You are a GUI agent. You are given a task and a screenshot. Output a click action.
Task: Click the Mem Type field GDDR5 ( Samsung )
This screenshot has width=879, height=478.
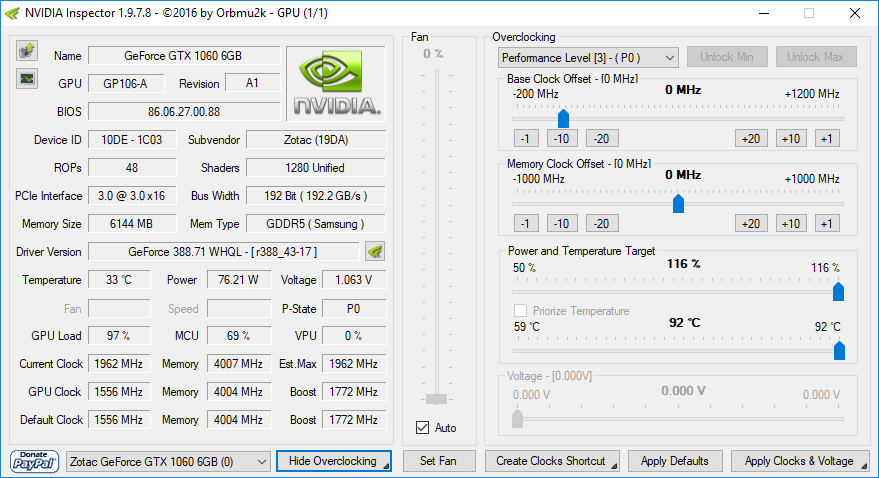coord(316,224)
